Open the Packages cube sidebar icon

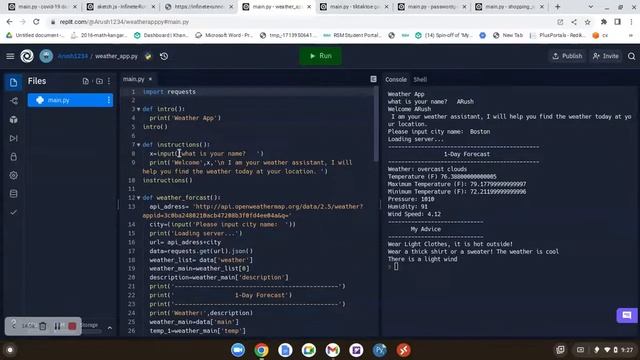click(x=13, y=120)
